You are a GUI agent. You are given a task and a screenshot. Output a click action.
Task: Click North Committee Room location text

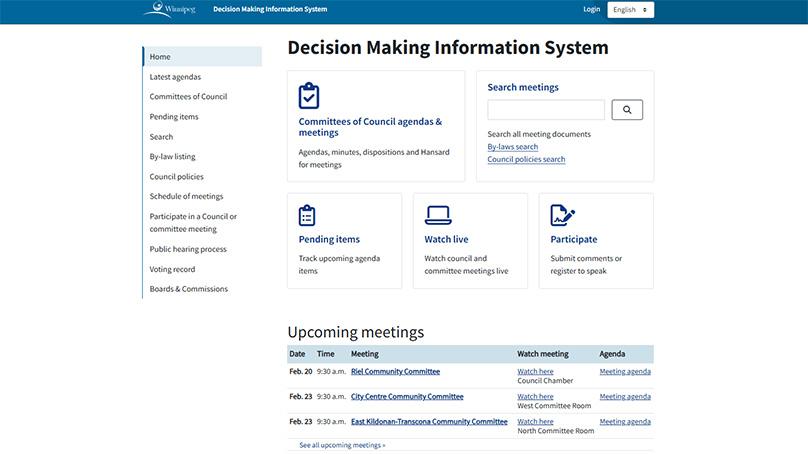pyautogui.click(x=556, y=431)
